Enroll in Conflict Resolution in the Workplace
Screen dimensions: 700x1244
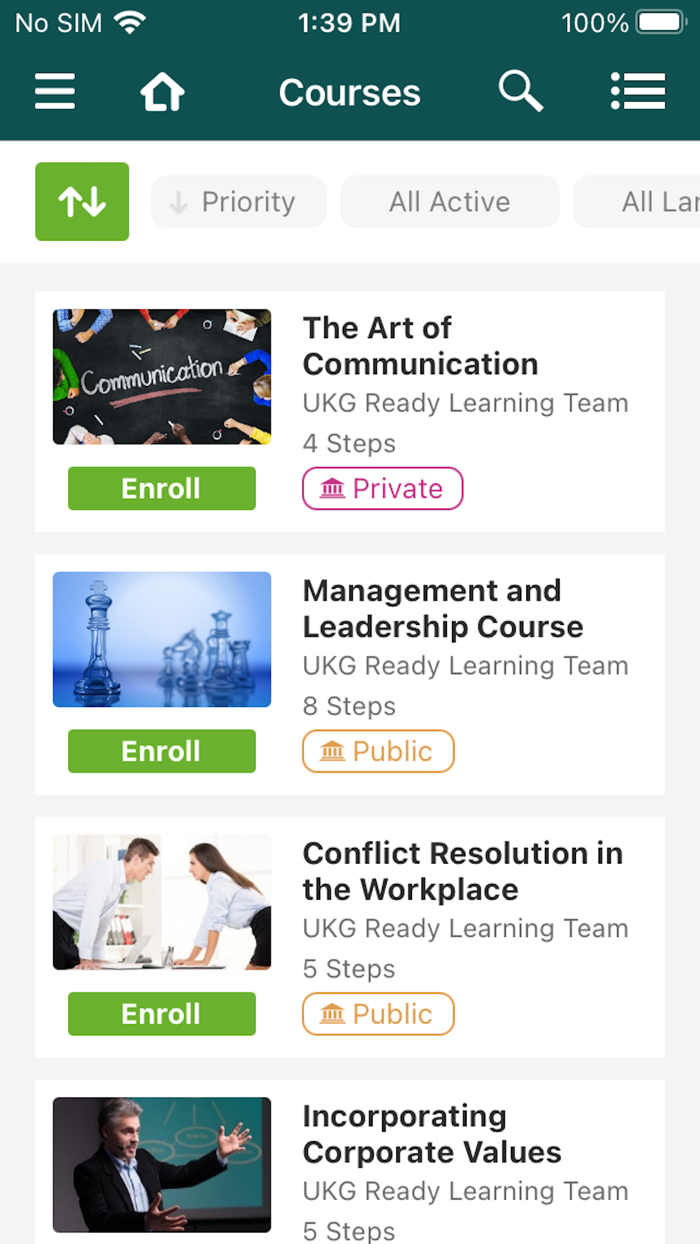click(x=161, y=1014)
